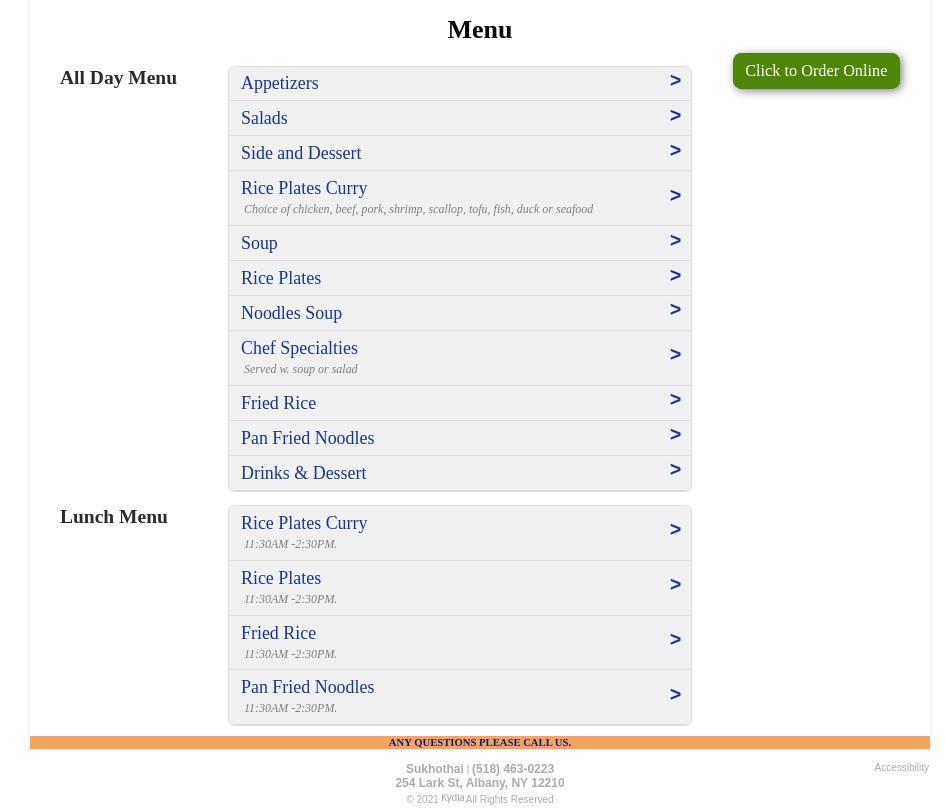Click the Menu page heading
This screenshot has height=812, width=945.
(x=479, y=30)
